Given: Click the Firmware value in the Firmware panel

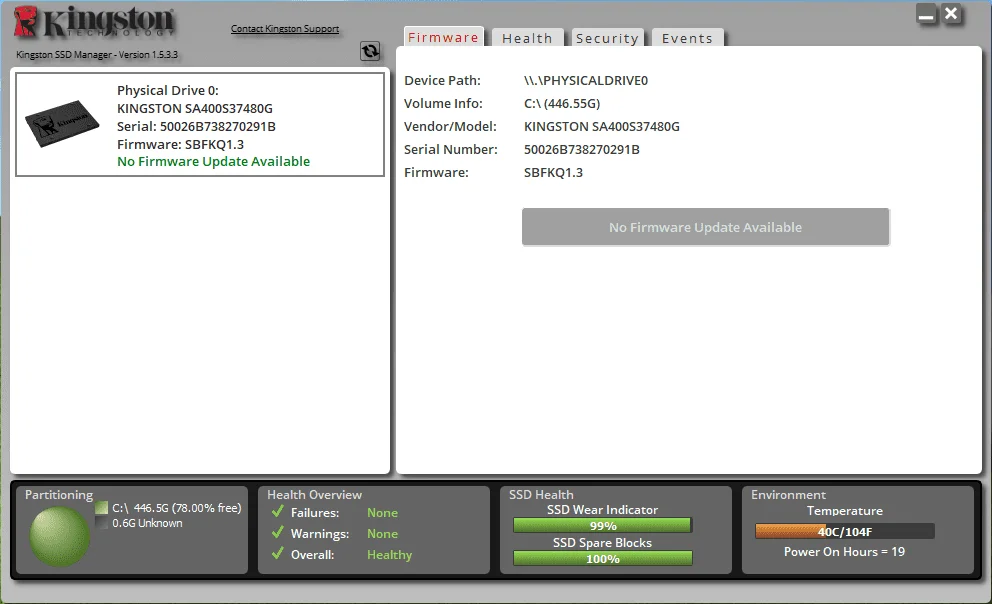Looking at the screenshot, I should pyautogui.click(x=553, y=172).
